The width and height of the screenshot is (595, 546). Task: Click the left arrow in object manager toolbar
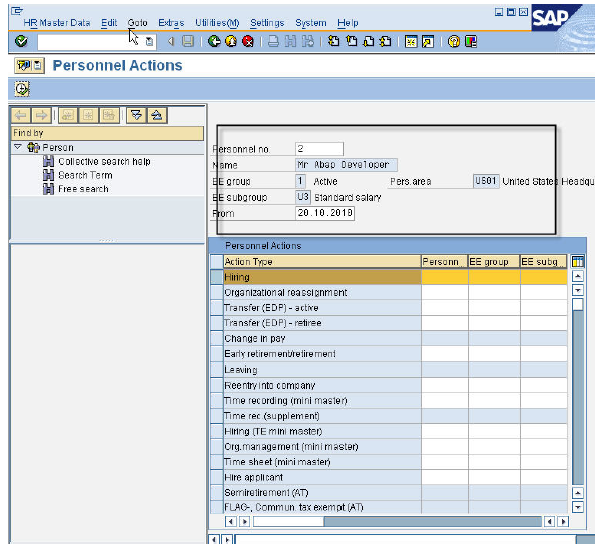click(x=21, y=115)
